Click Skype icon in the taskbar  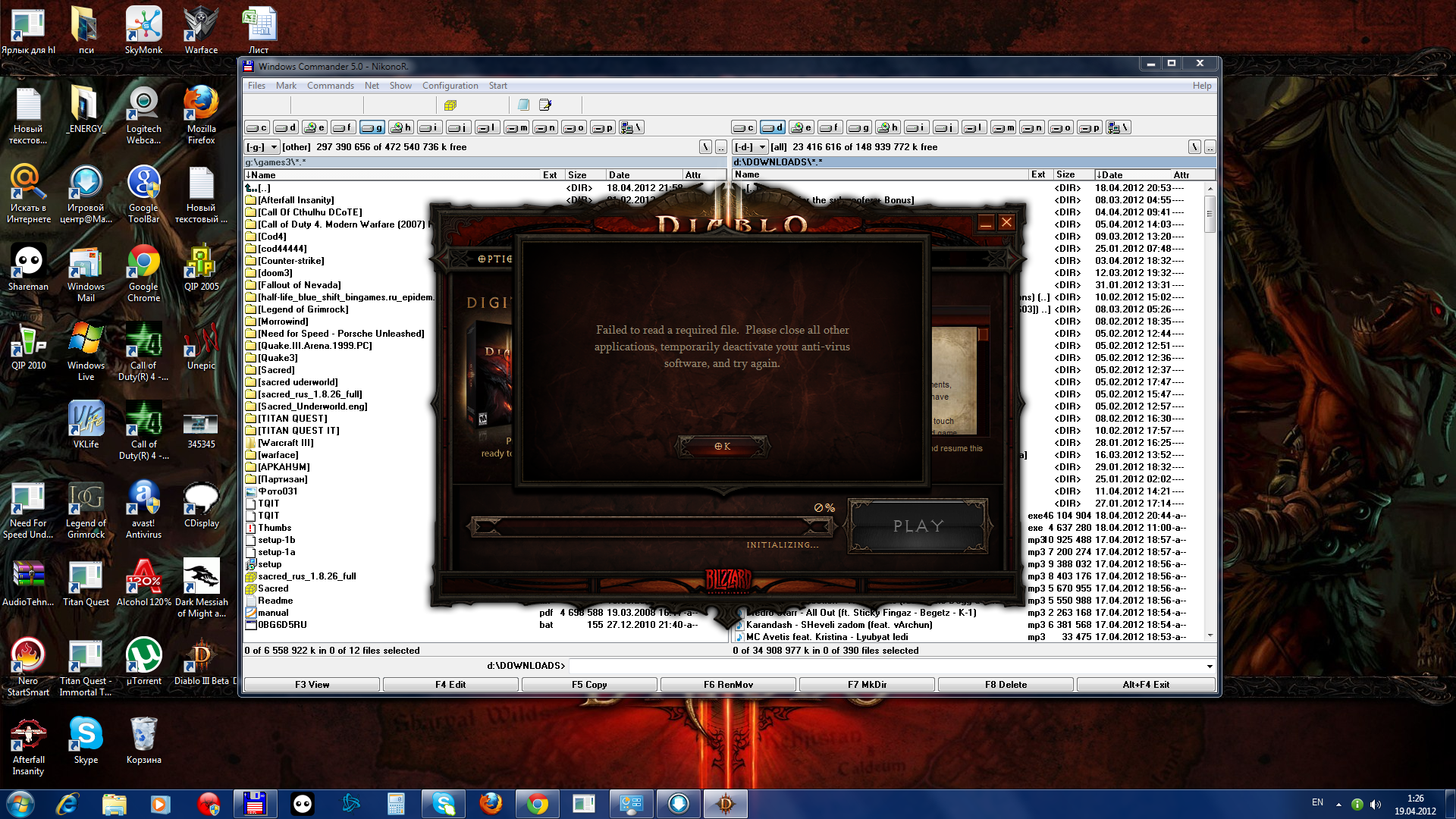click(444, 804)
